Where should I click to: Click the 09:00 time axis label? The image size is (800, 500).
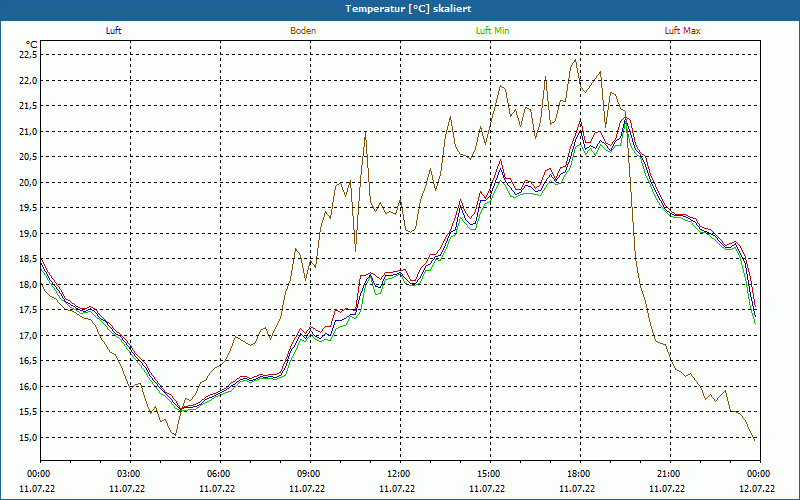coord(310,474)
